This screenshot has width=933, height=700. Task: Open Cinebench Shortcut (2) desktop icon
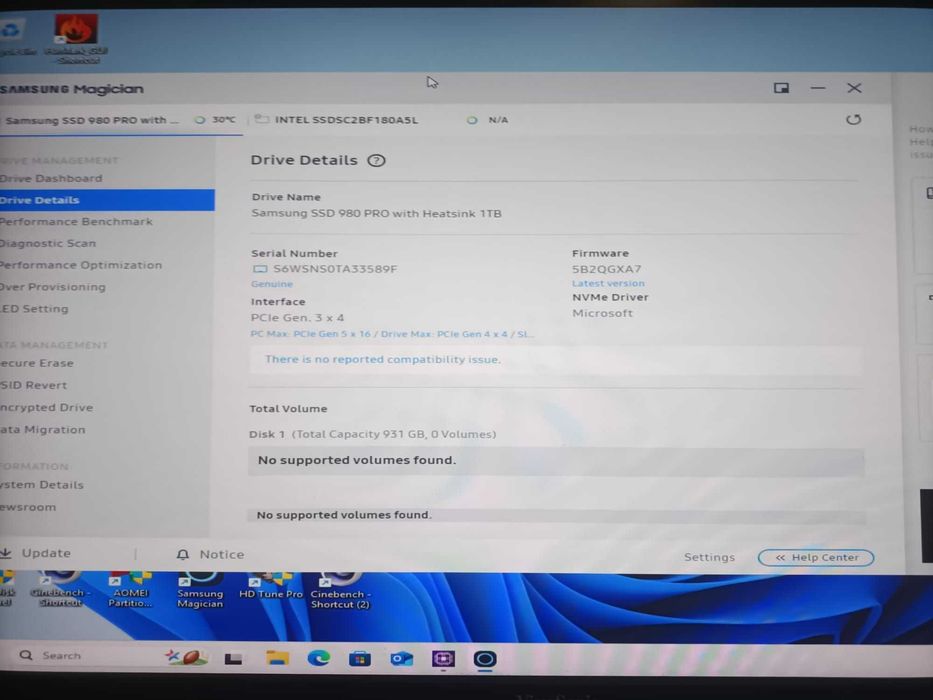pyautogui.click(x=340, y=590)
